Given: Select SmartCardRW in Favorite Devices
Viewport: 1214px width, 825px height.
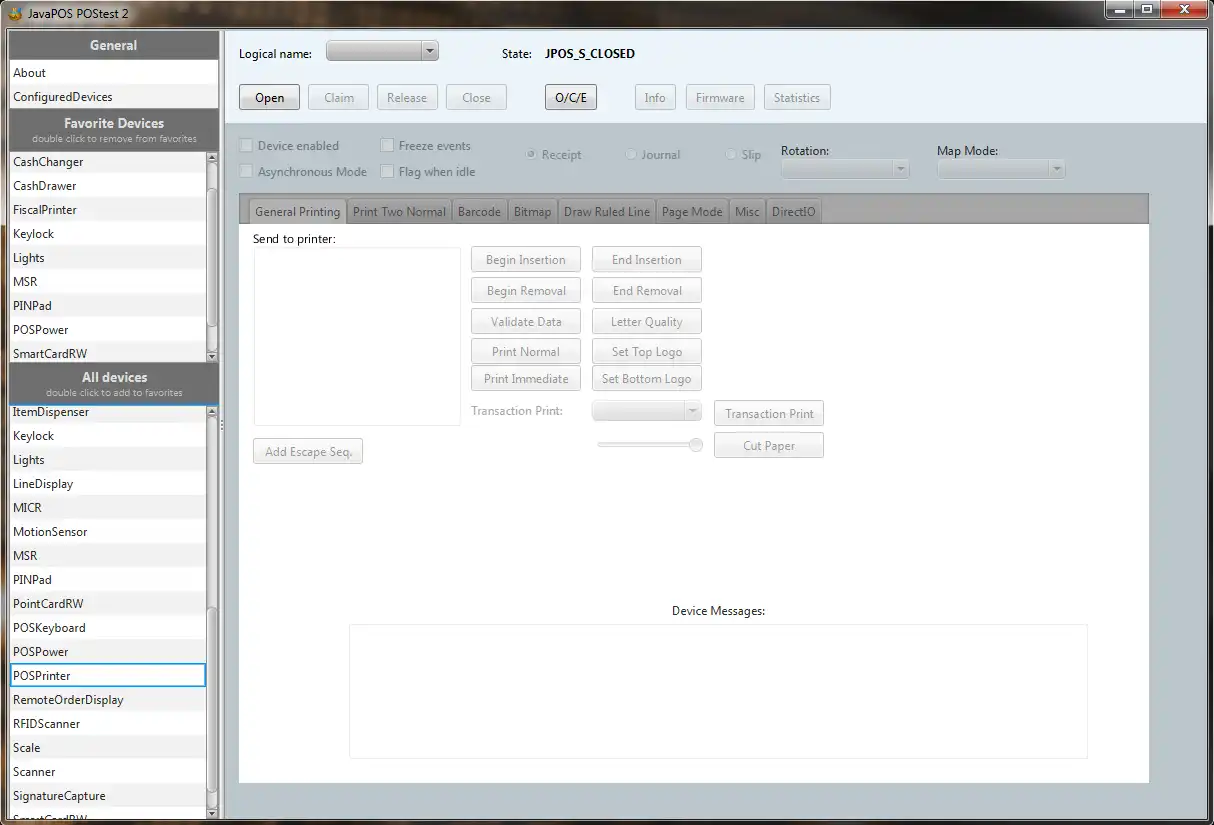Looking at the screenshot, I should 107,353.
